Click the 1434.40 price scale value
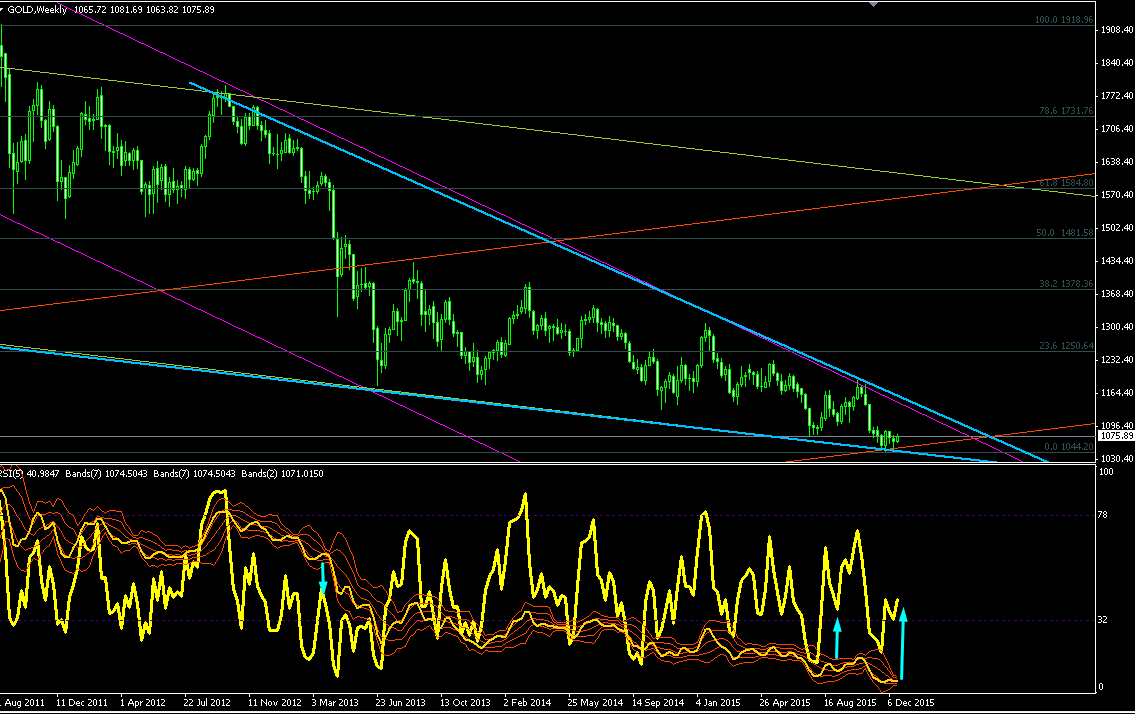1135x714 pixels. tap(1117, 261)
